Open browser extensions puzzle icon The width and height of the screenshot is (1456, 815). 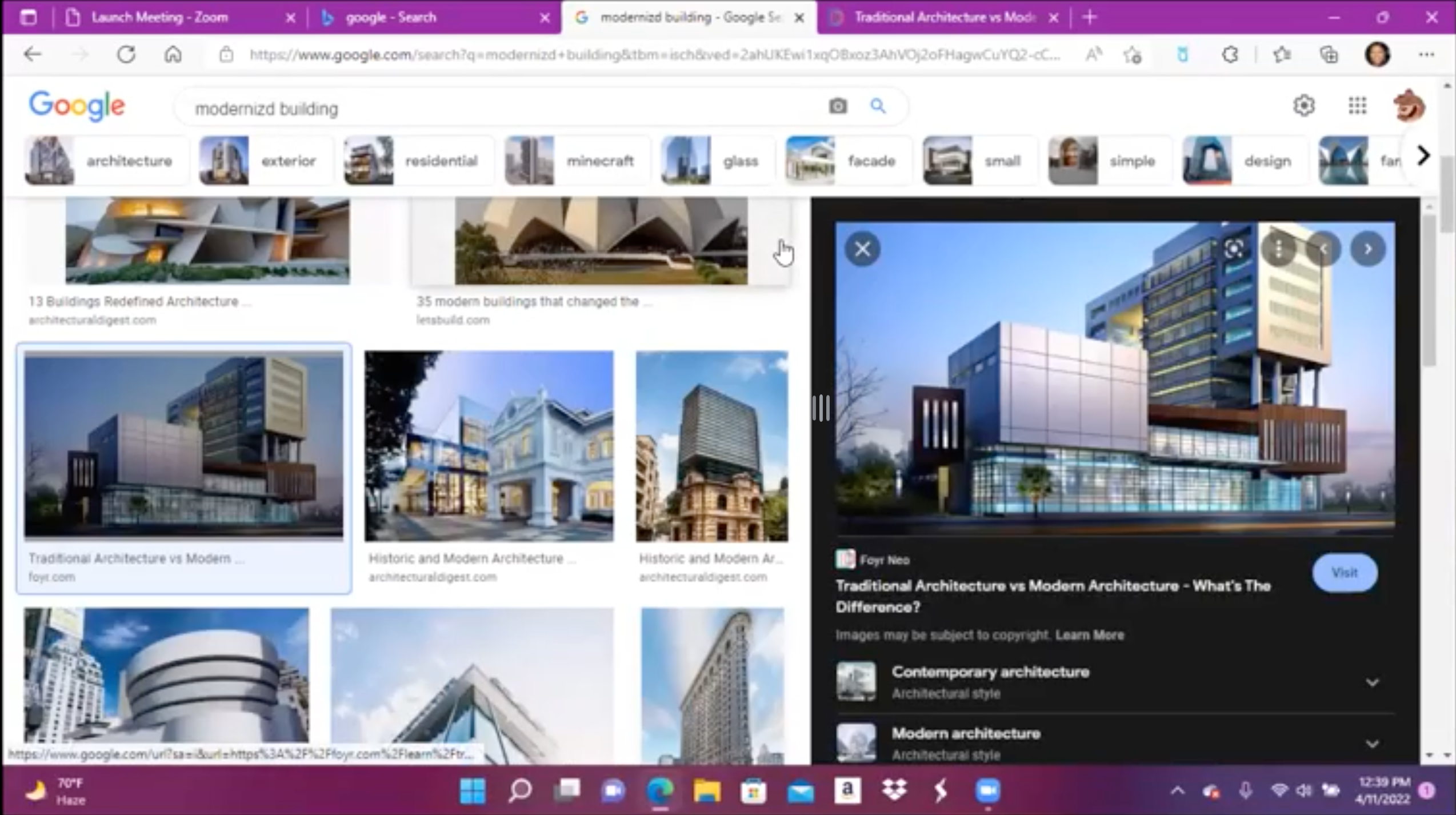point(1230,55)
